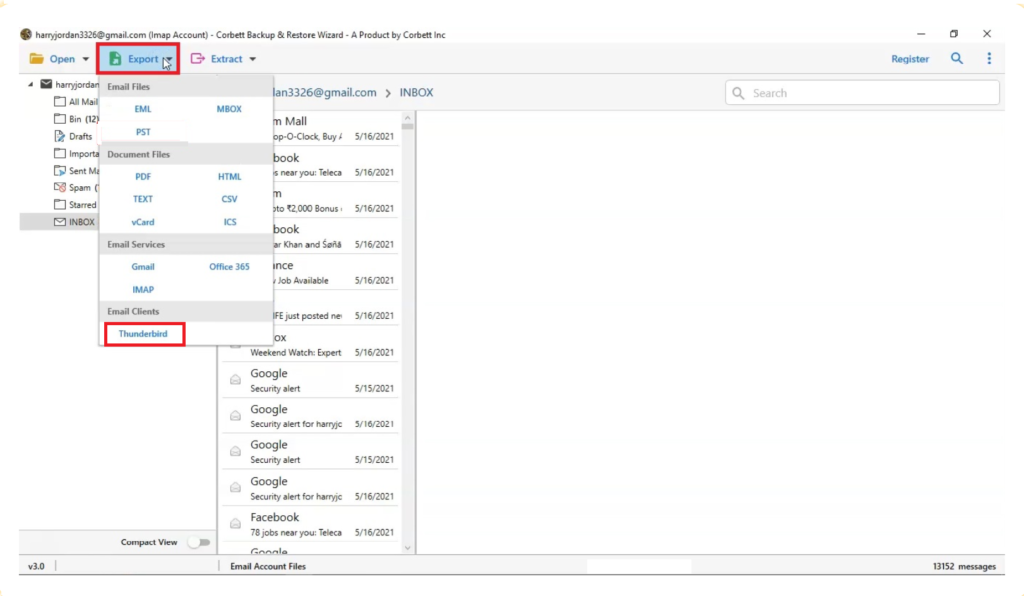
Task: Expand the Extract dropdown arrow
Action: pos(253,59)
